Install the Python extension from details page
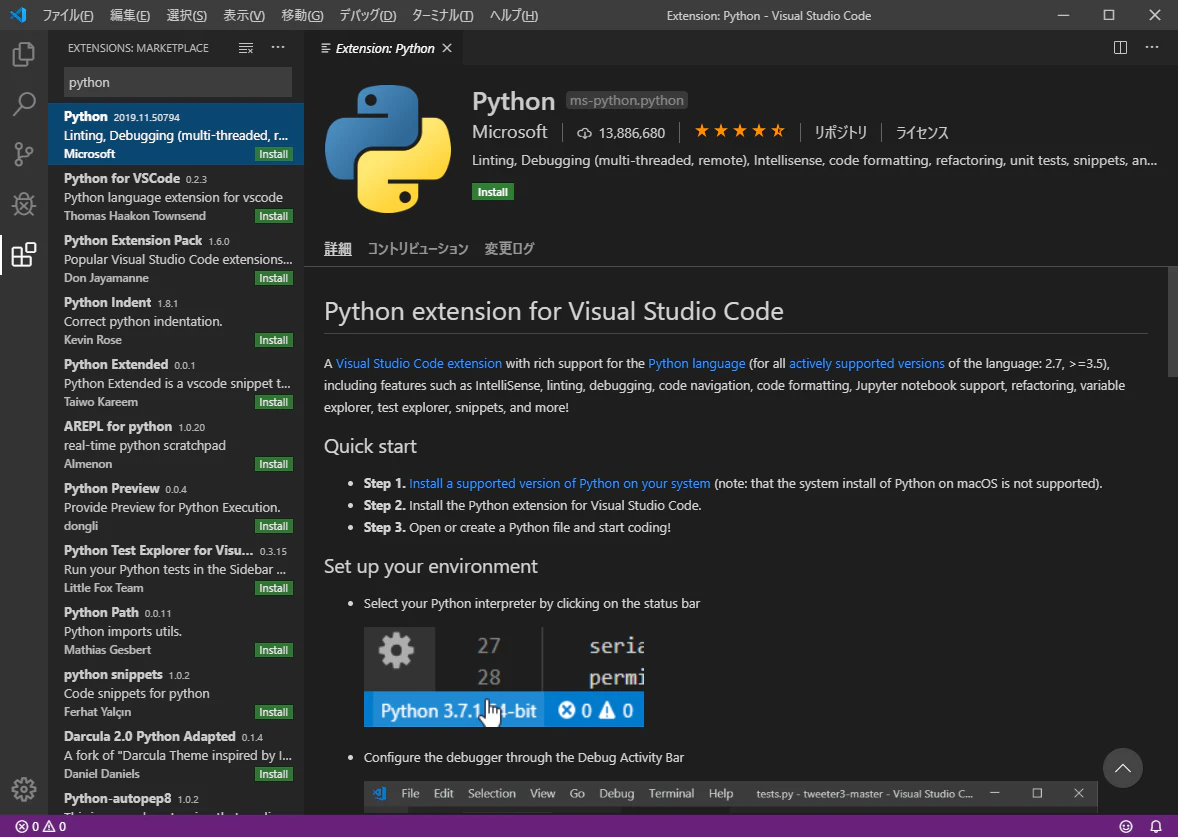This screenshot has height=837, width=1178. tap(493, 192)
